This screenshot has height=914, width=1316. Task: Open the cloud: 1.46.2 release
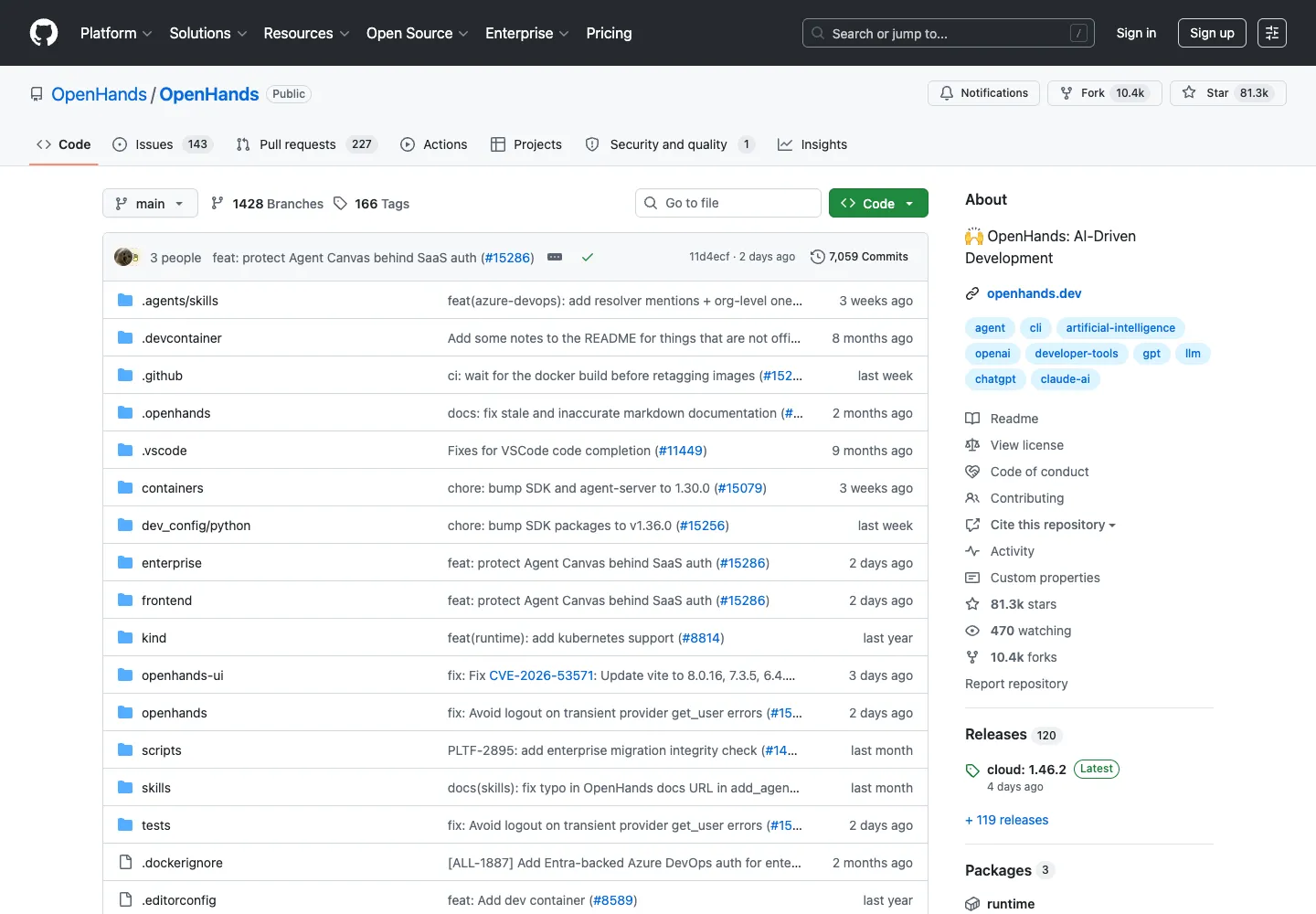coord(1026,770)
